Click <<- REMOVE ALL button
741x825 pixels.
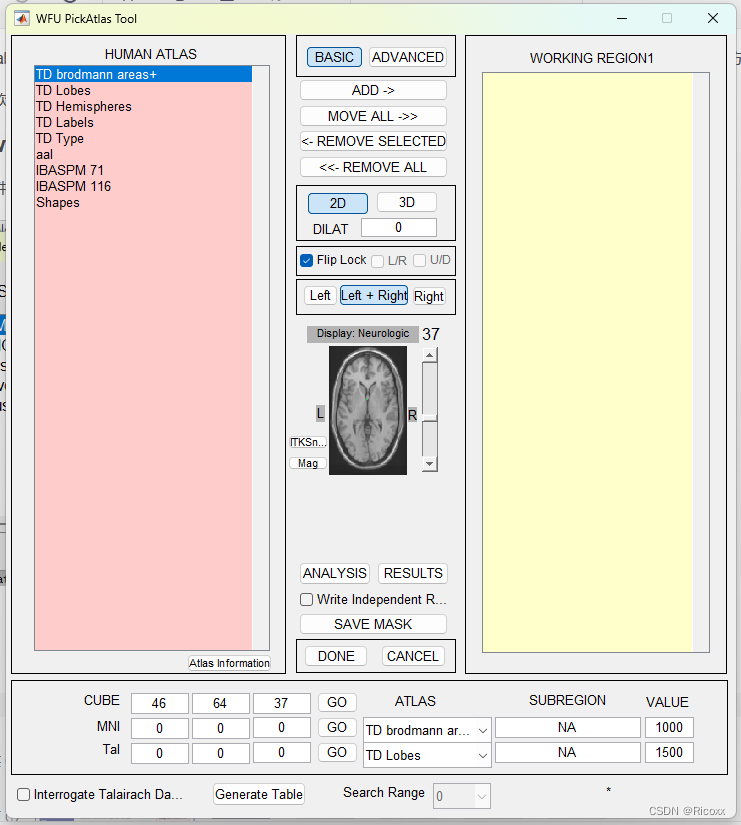(373, 167)
